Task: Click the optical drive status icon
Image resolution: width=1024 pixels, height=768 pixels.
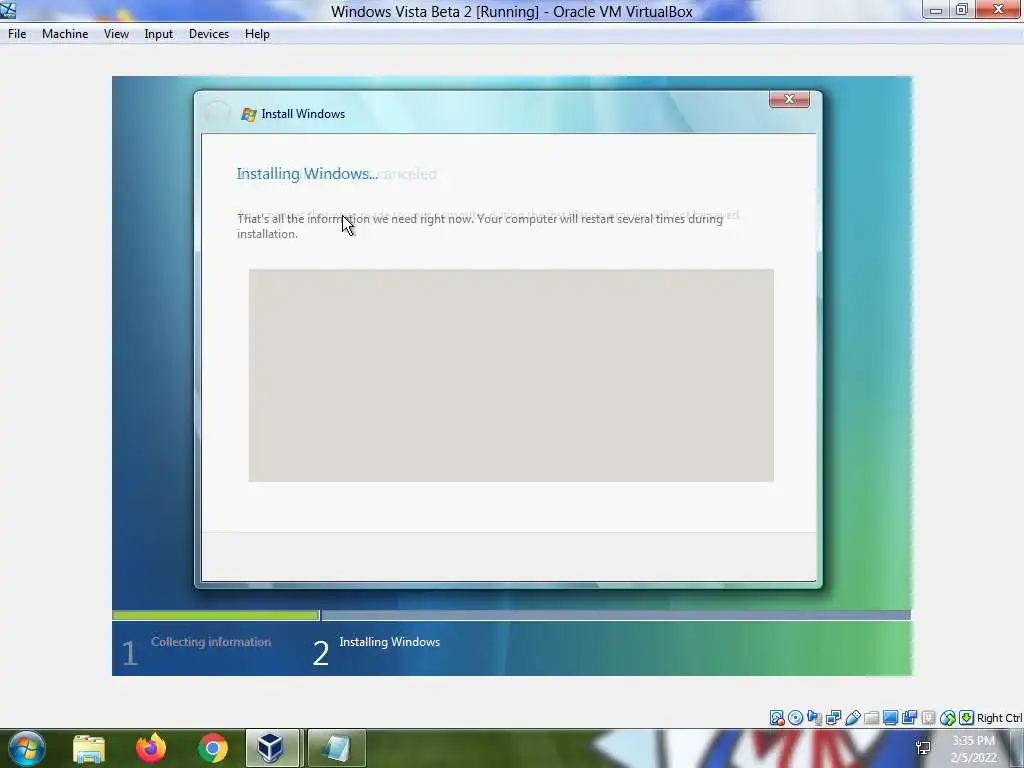Action: [795, 718]
